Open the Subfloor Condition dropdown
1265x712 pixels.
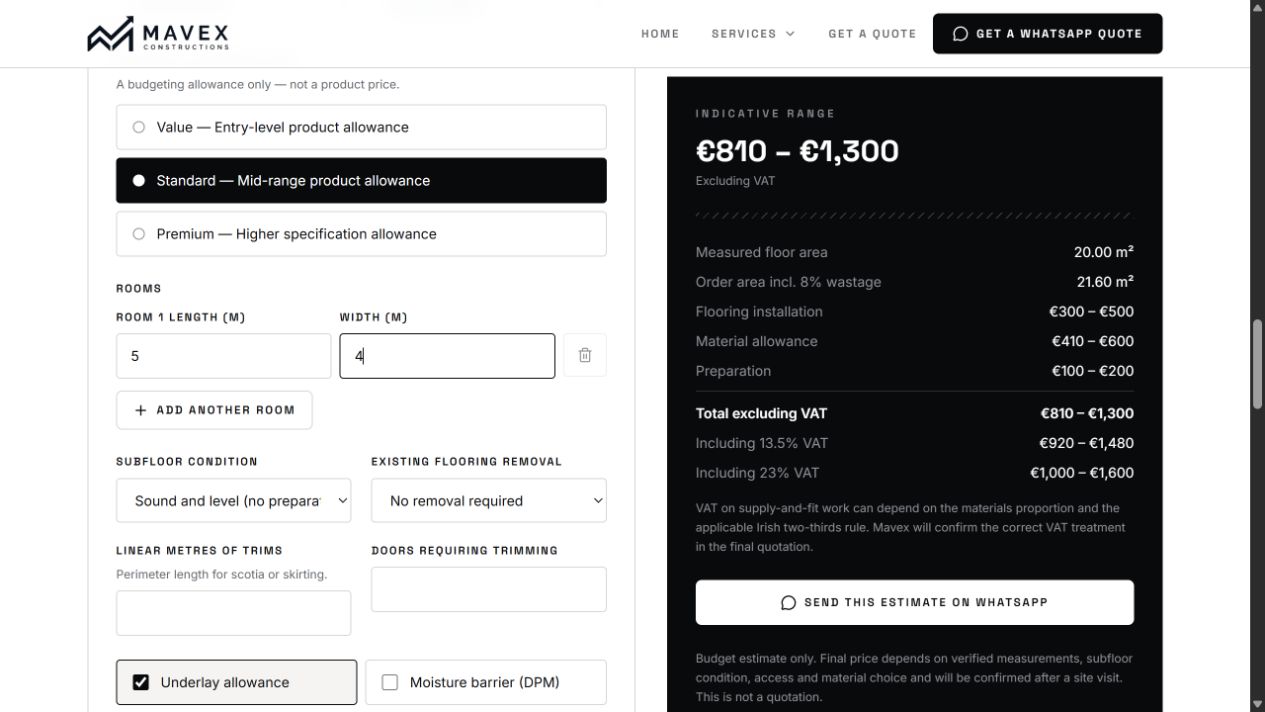tap(234, 501)
